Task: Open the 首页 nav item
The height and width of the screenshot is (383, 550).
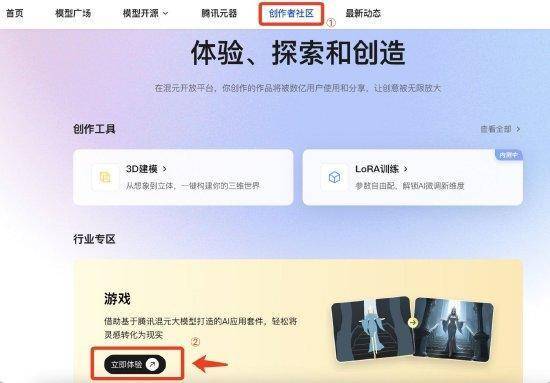Action: click(14, 13)
